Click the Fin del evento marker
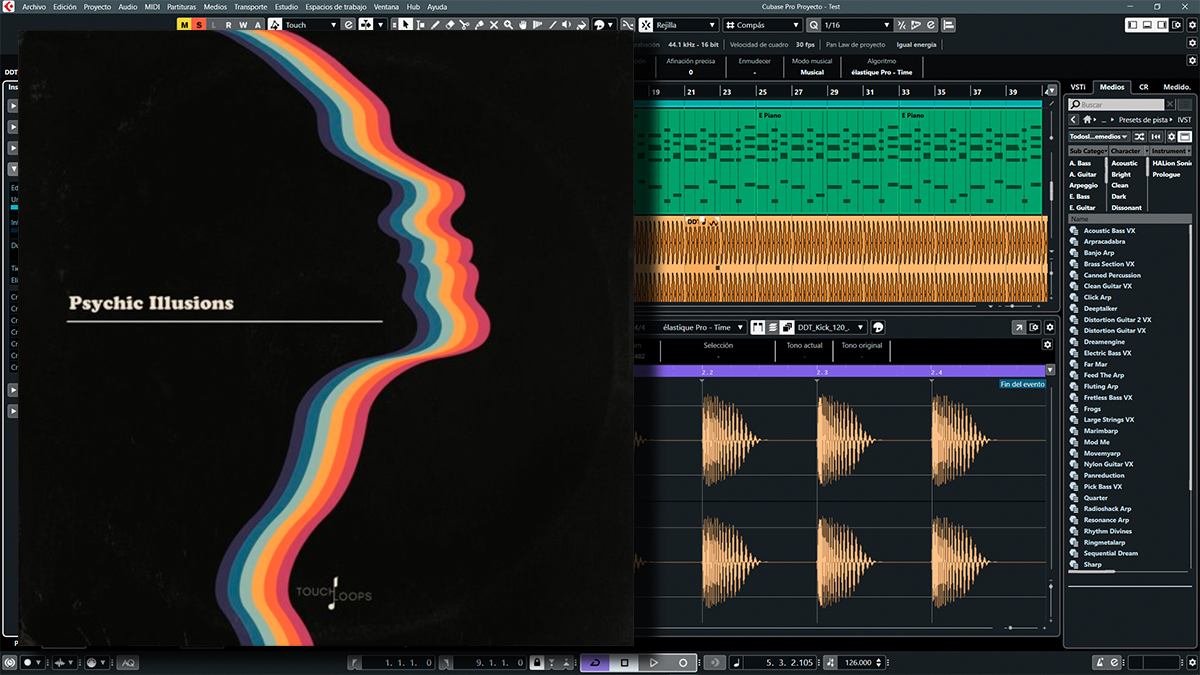The image size is (1200, 675). (1022, 384)
